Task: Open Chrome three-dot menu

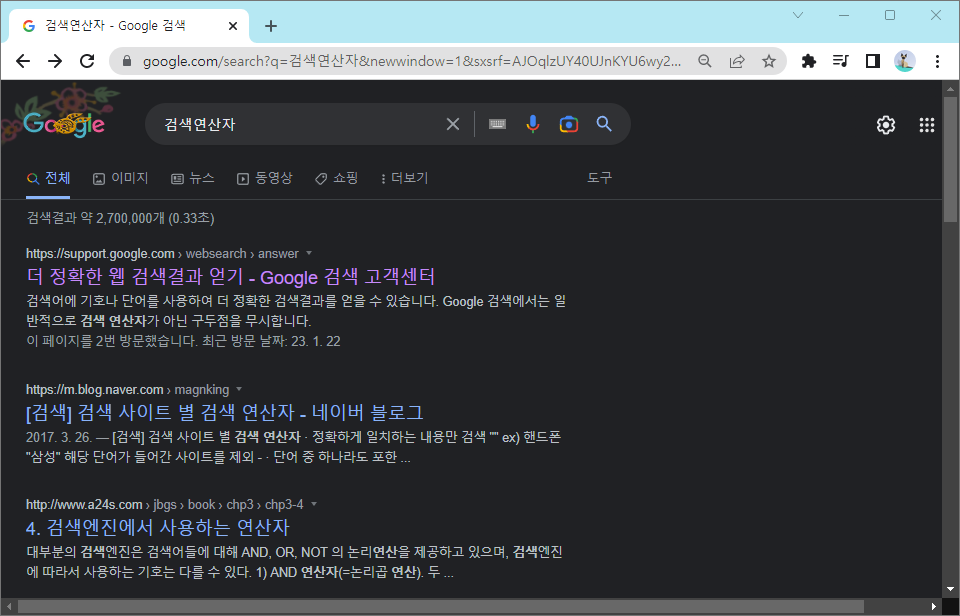Action: pos(937,61)
